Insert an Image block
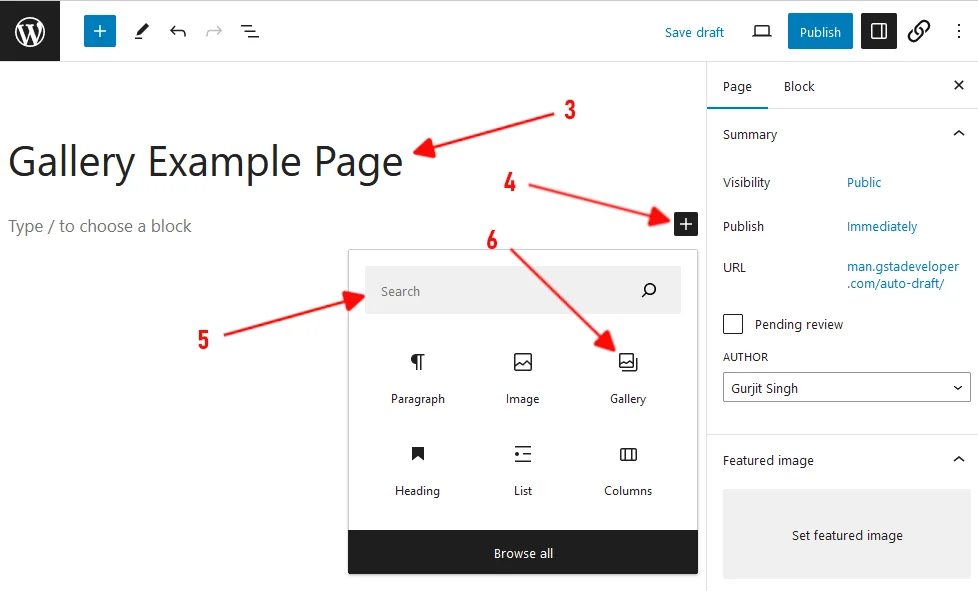Viewport: 978px width, 591px height. tap(522, 377)
